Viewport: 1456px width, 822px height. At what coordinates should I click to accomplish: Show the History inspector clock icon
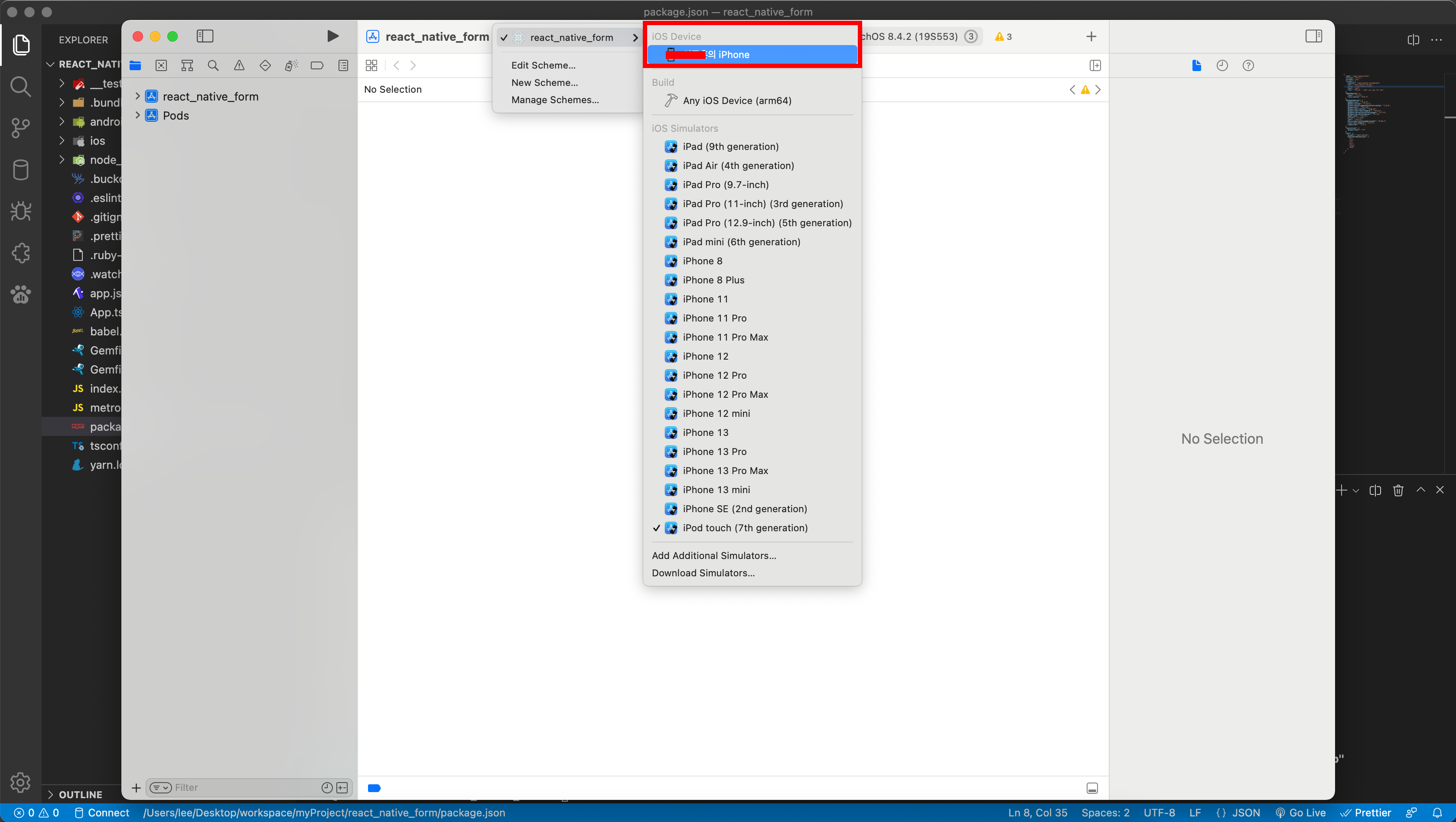1222,65
